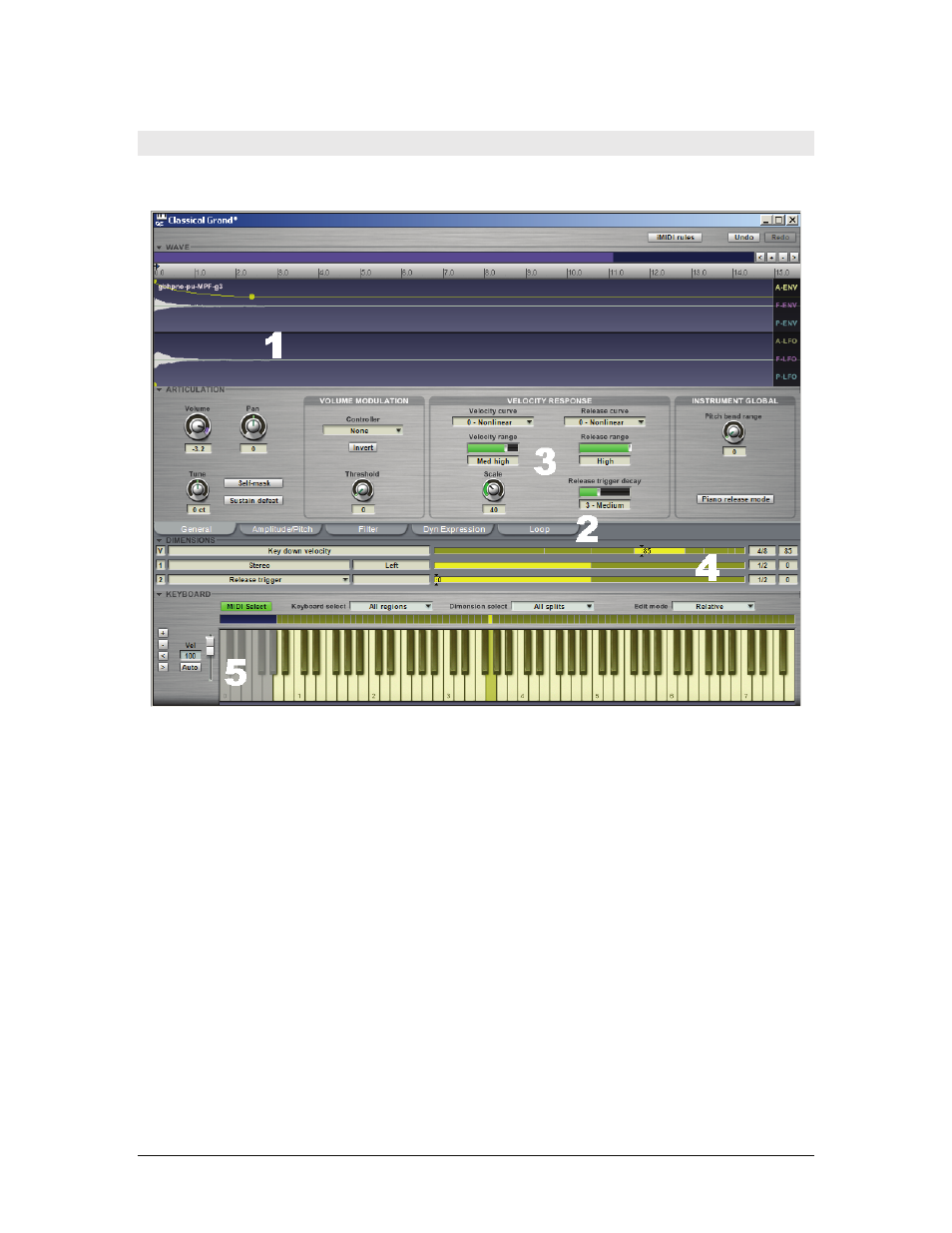Click the vertical velocity slider handle
The height and width of the screenshot is (1233, 952).
tap(210, 648)
